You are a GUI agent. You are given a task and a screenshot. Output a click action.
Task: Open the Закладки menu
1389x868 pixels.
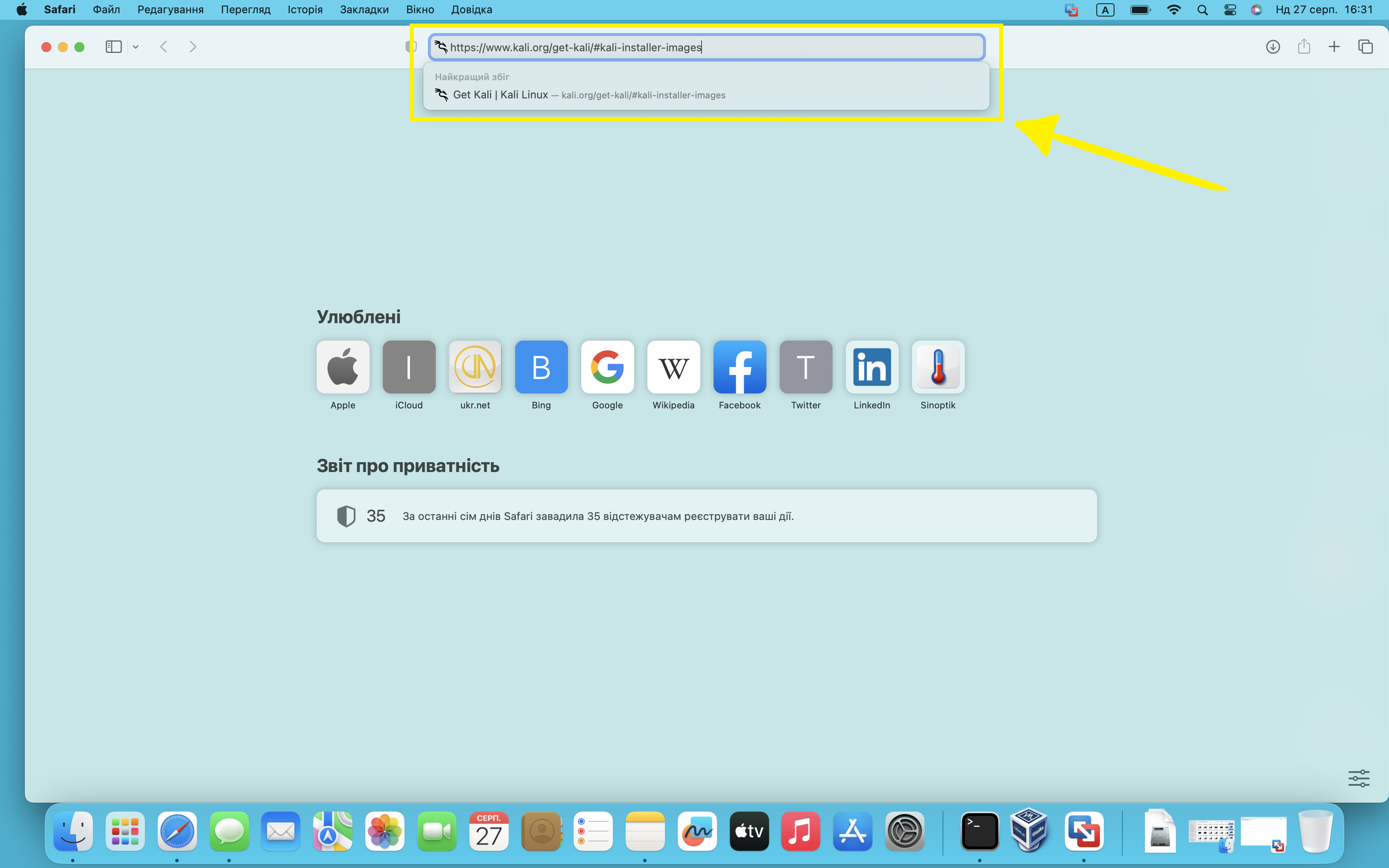pyautogui.click(x=365, y=10)
